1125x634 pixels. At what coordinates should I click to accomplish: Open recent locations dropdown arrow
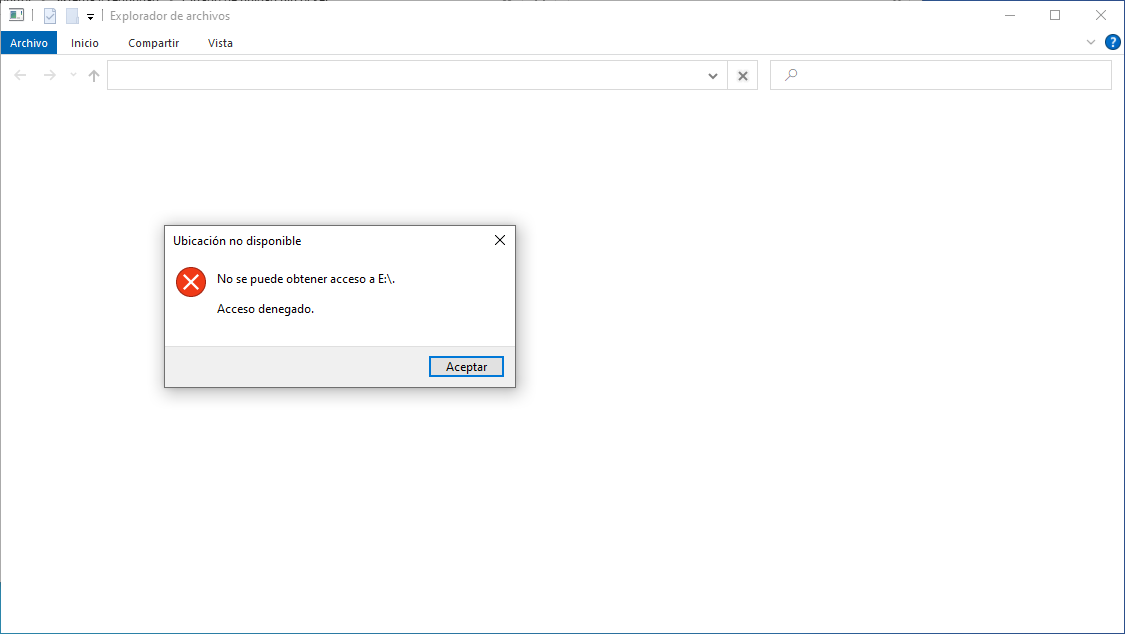pos(73,75)
